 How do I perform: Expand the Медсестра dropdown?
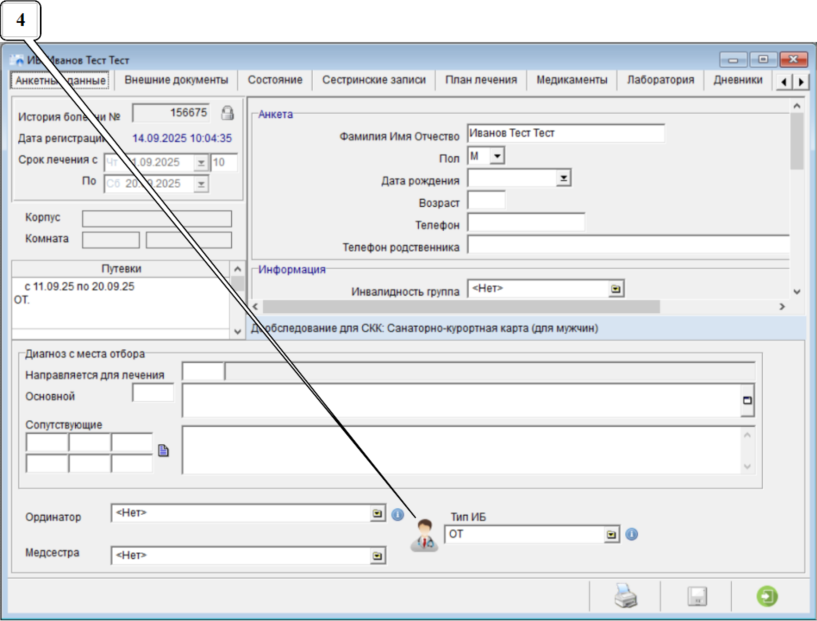tap(377, 554)
